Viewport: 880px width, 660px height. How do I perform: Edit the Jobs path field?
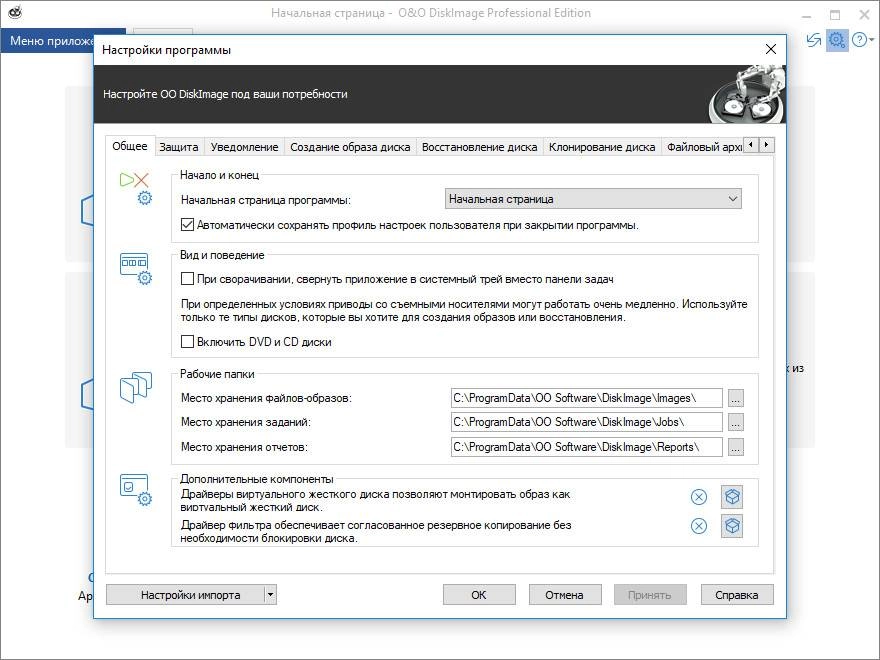(586, 422)
